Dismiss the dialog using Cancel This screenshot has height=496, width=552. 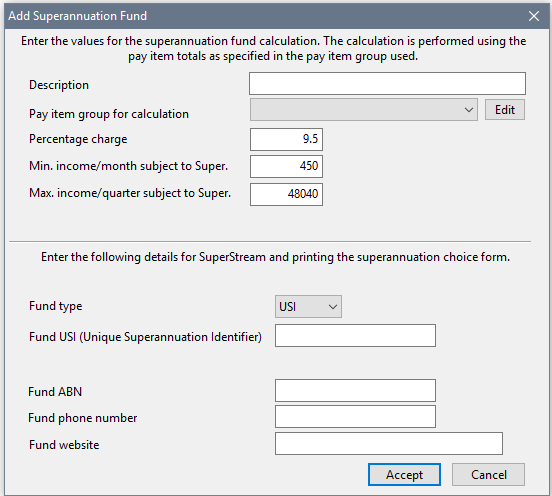point(488,475)
